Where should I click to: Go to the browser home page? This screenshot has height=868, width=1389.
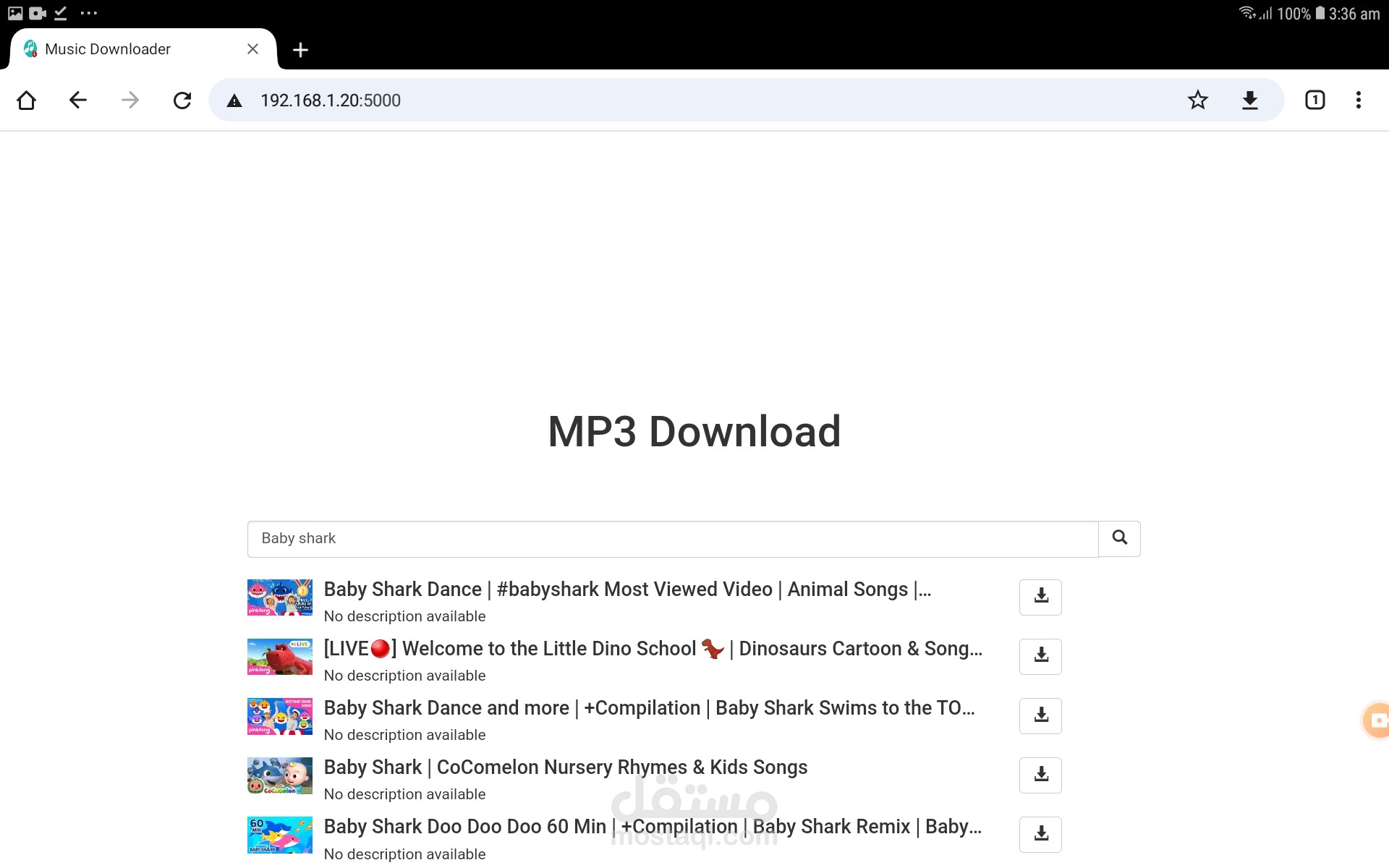[26, 100]
